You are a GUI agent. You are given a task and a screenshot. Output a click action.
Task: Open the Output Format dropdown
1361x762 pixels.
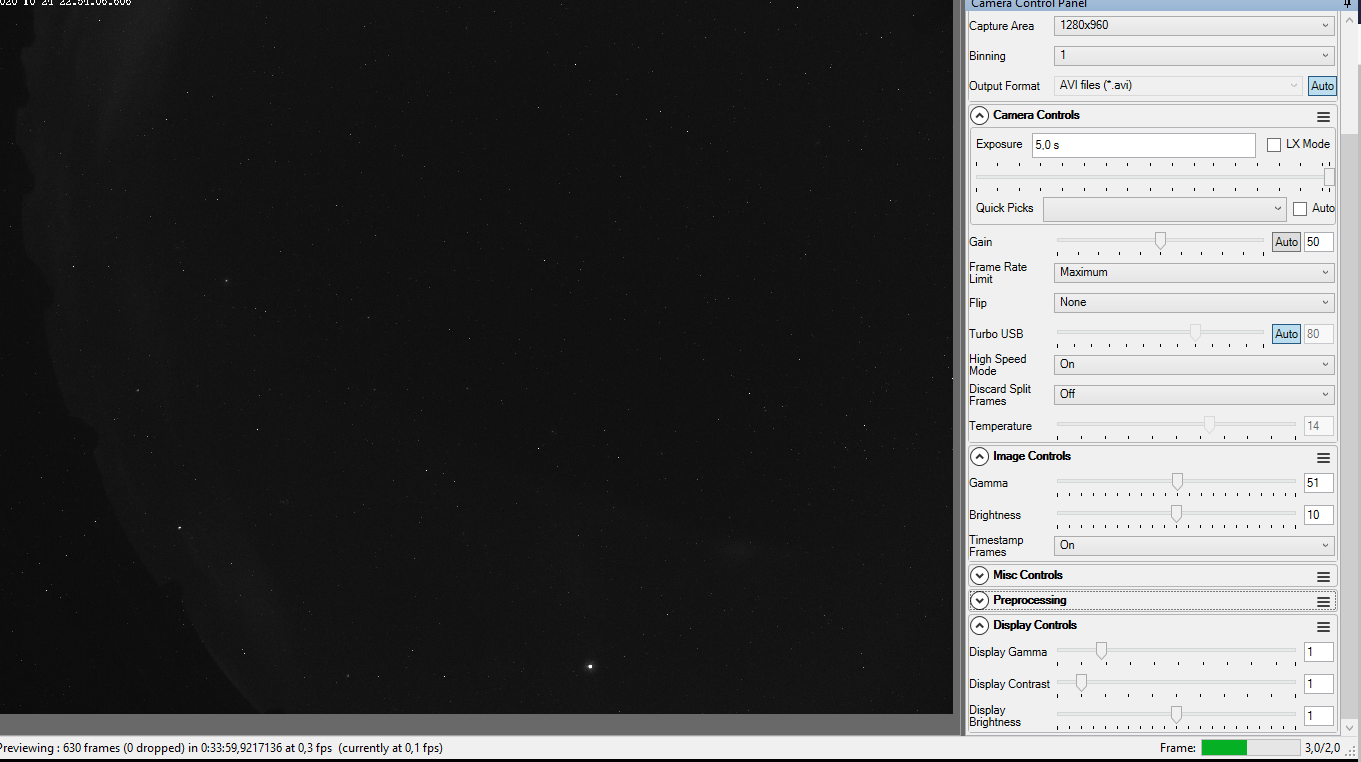(1178, 86)
